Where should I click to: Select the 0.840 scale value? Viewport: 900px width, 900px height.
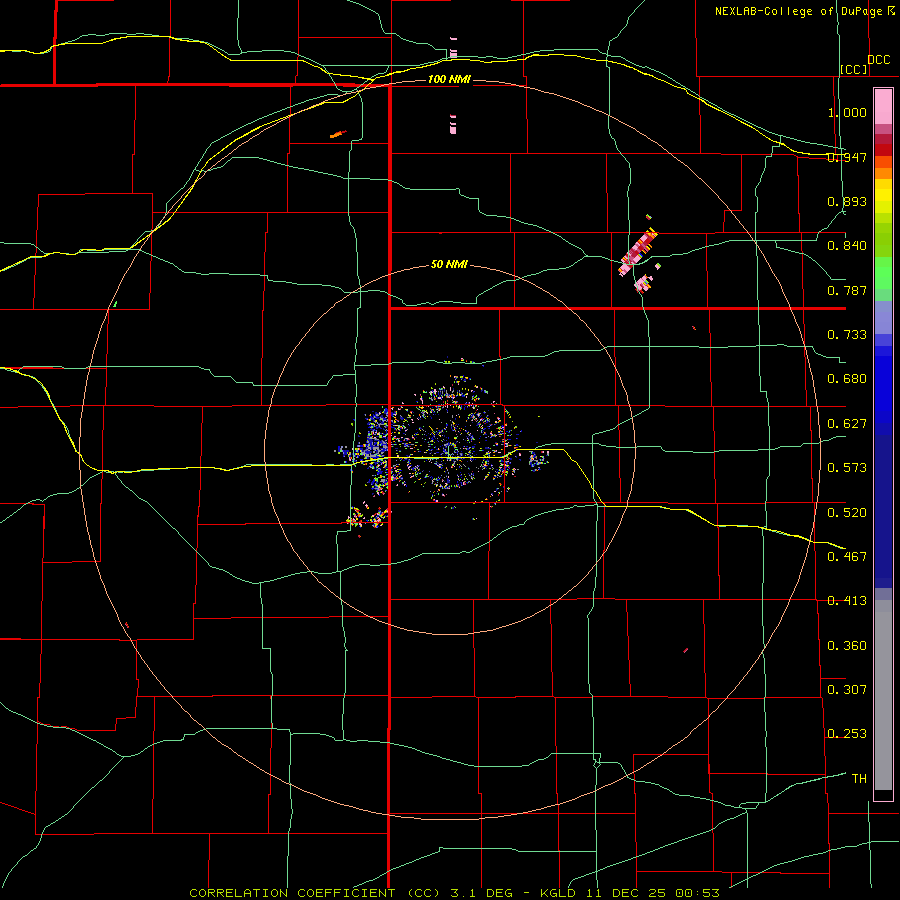(847, 246)
